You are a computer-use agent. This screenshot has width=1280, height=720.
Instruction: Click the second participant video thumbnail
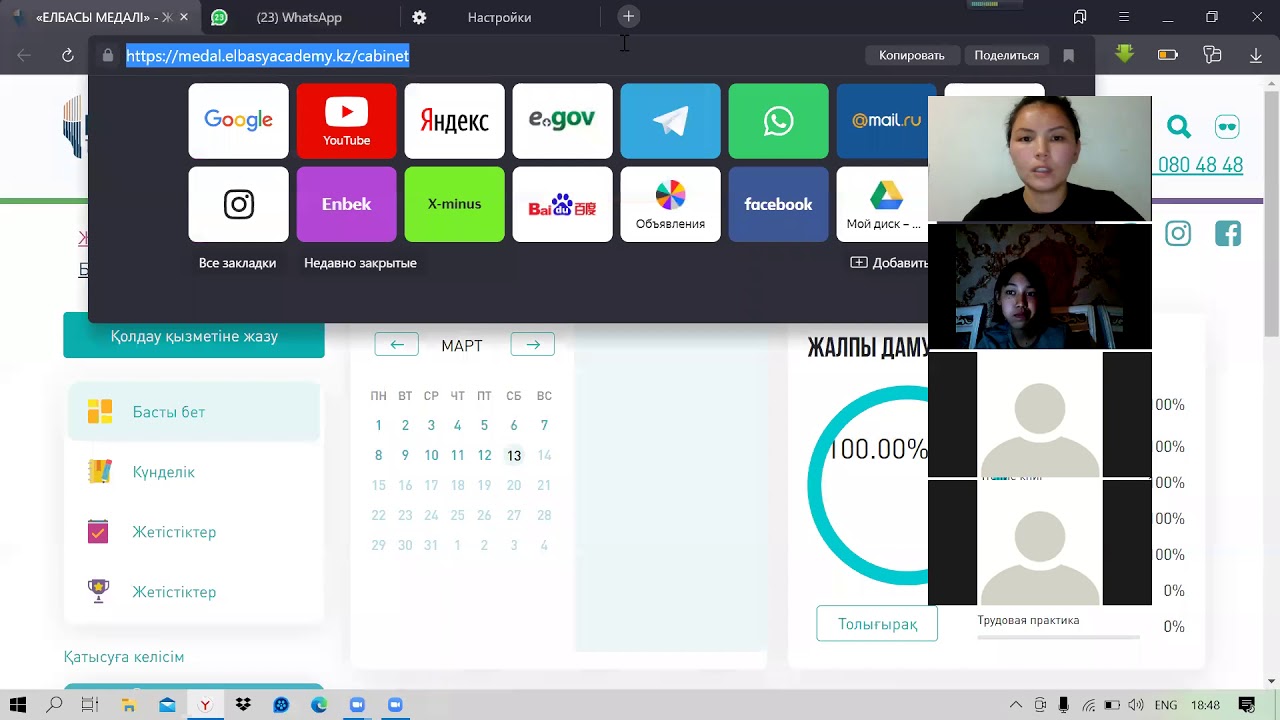1040,286
